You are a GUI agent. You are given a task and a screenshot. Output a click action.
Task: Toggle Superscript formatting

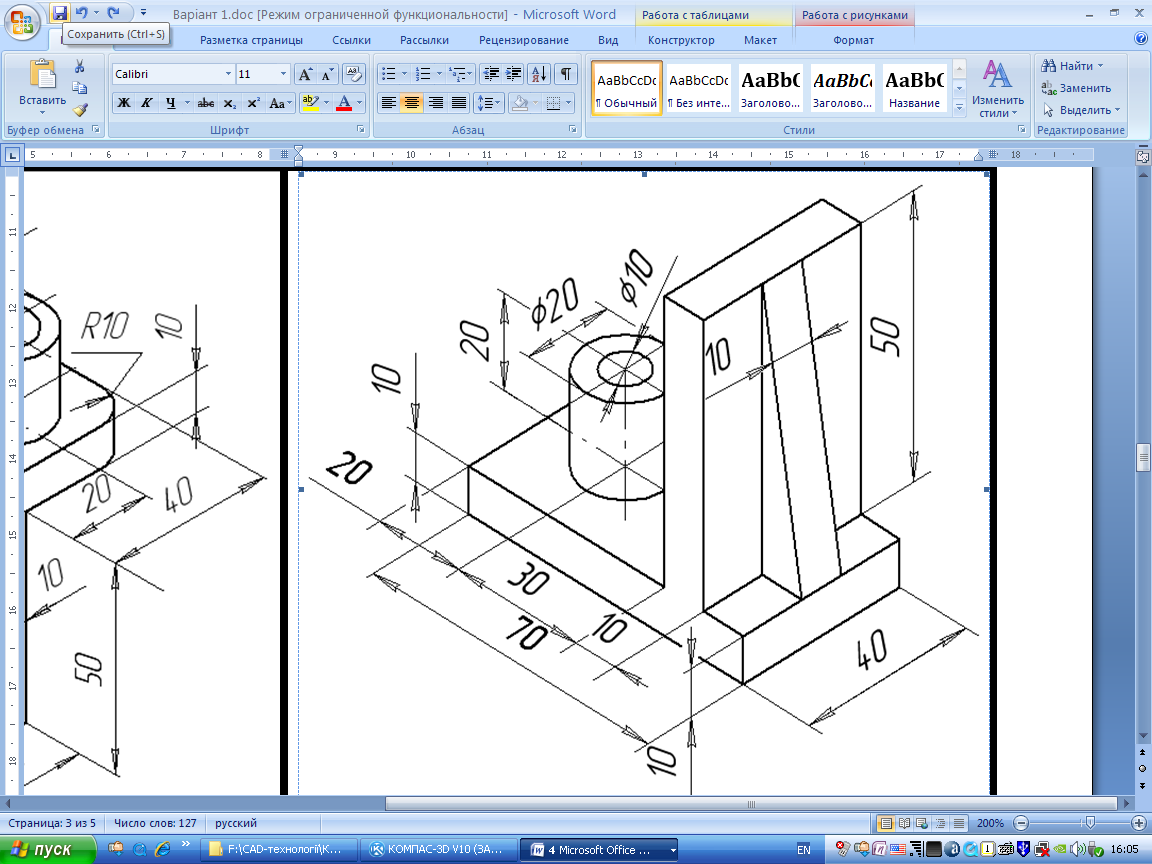(x=252, y=103)
